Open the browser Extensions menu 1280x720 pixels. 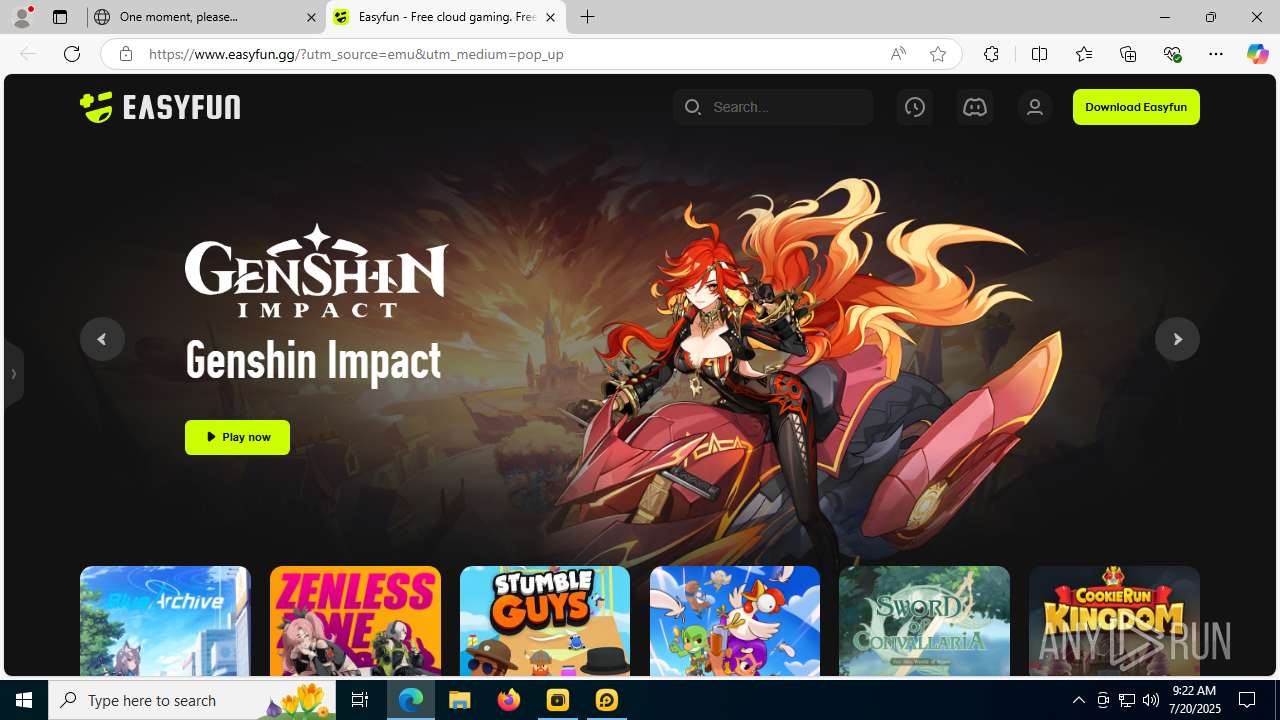click(991, 54)
